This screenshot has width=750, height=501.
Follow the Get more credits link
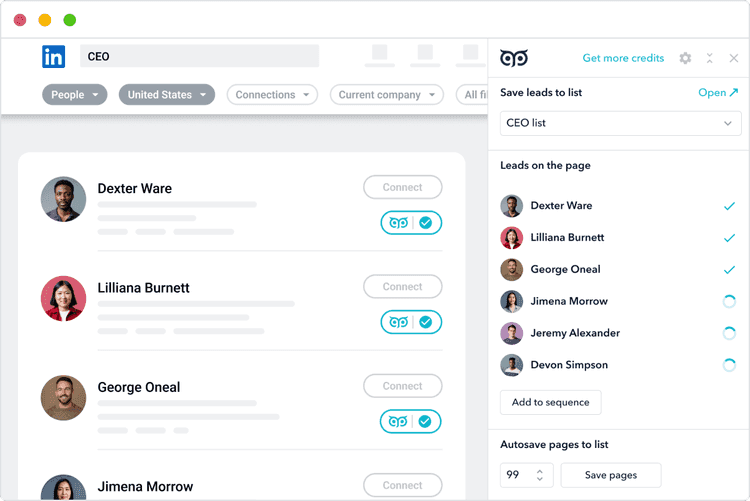coord(623,58)
